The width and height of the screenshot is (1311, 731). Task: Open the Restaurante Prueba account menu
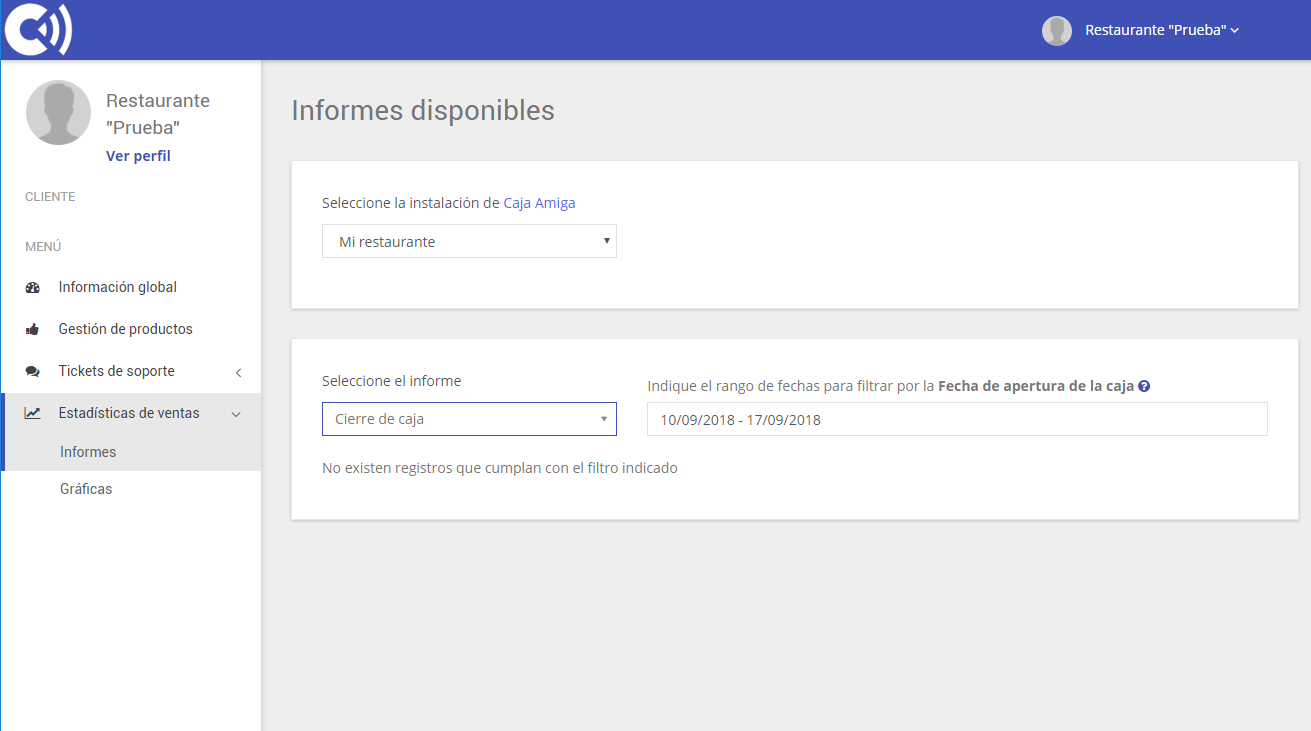click(x=1160, y=30)
